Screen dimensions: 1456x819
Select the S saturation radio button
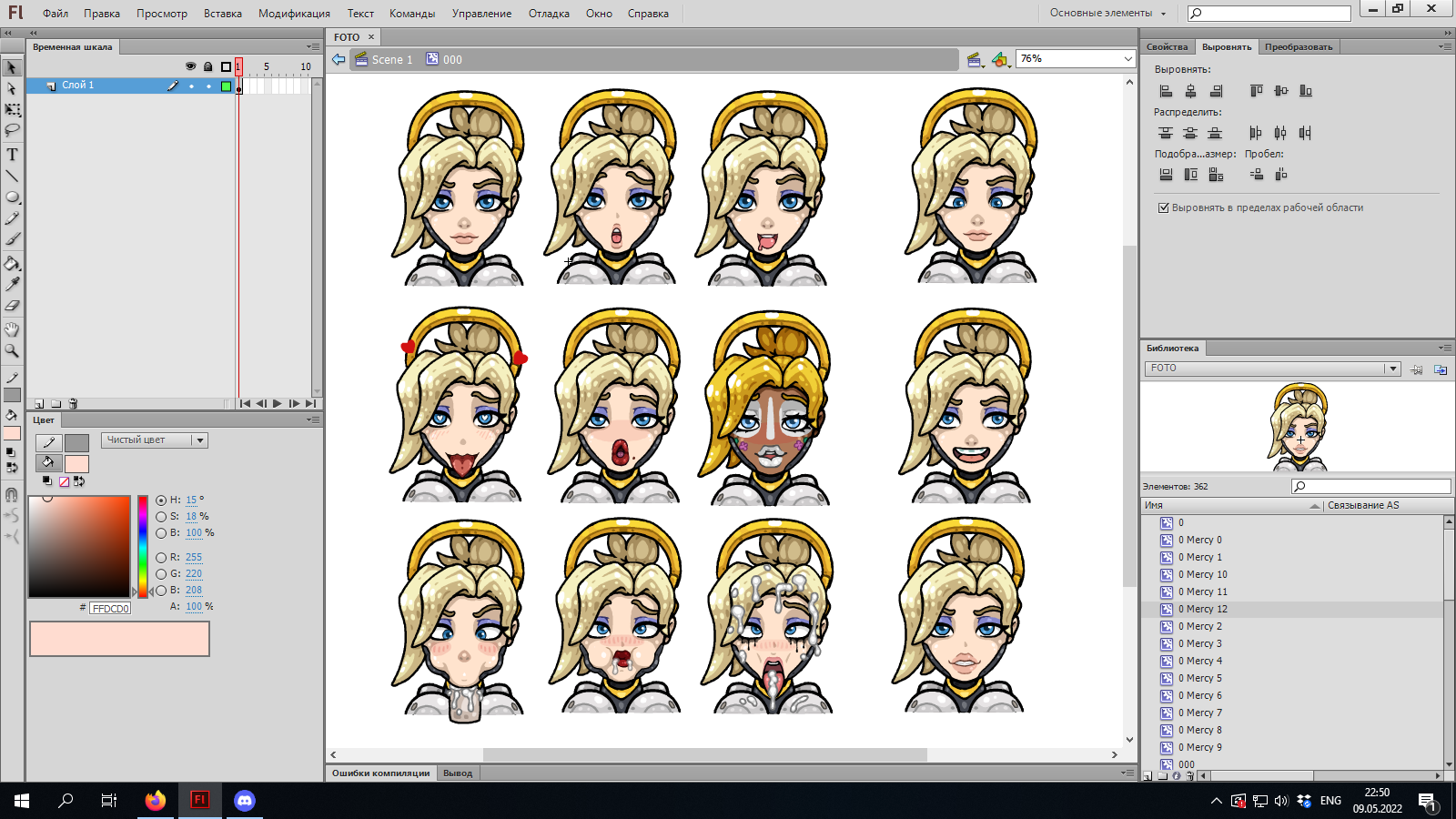tap(161, 516)
